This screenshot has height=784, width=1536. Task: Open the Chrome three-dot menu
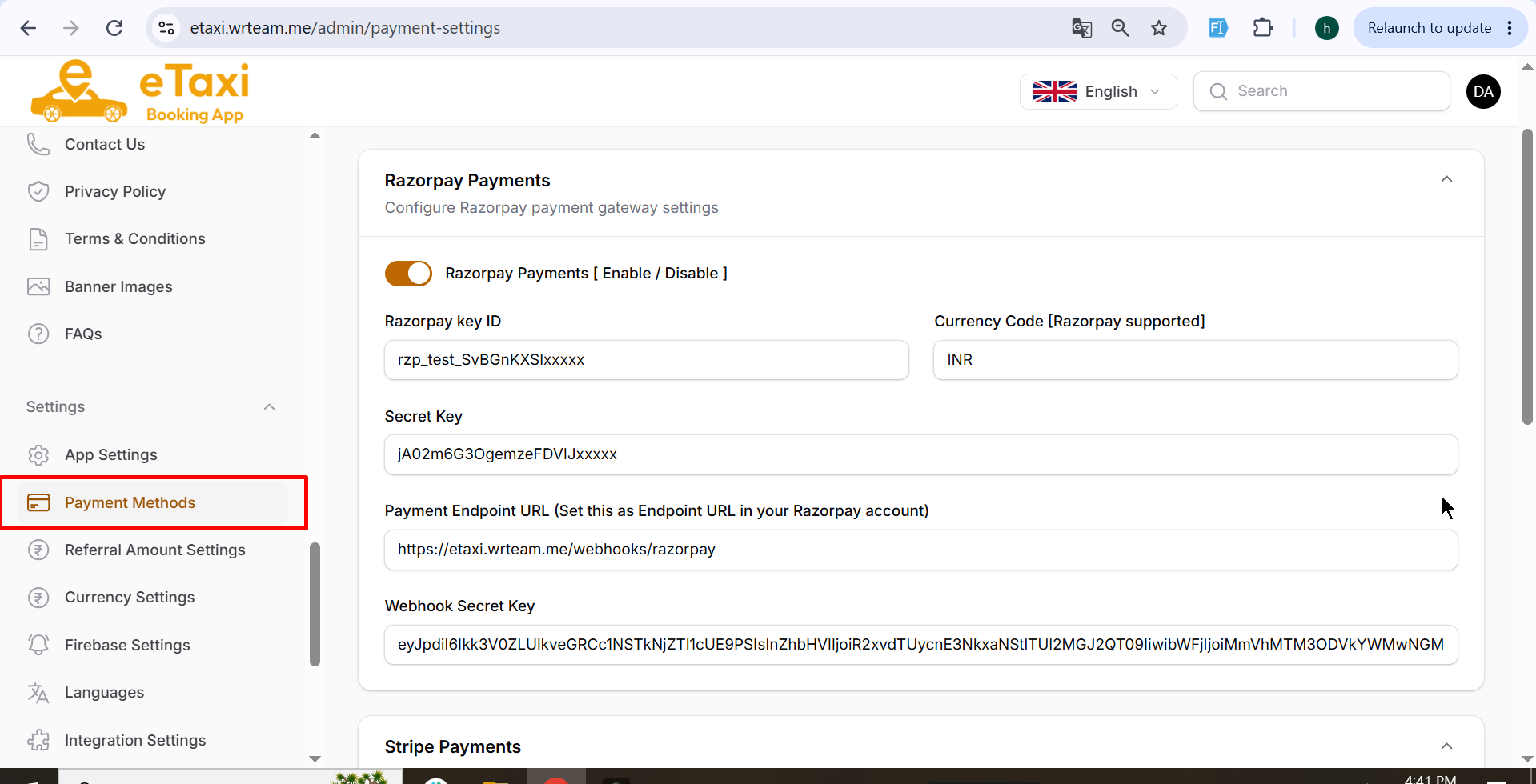click(1510, 28)
